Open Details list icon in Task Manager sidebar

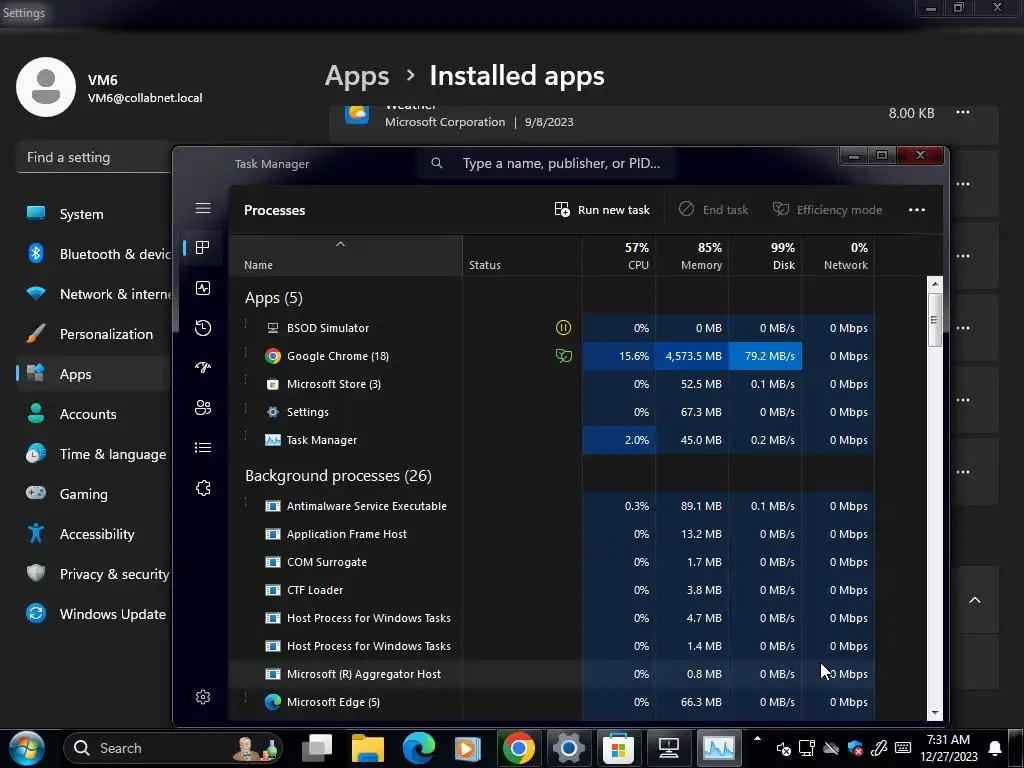tap(202, 447)
